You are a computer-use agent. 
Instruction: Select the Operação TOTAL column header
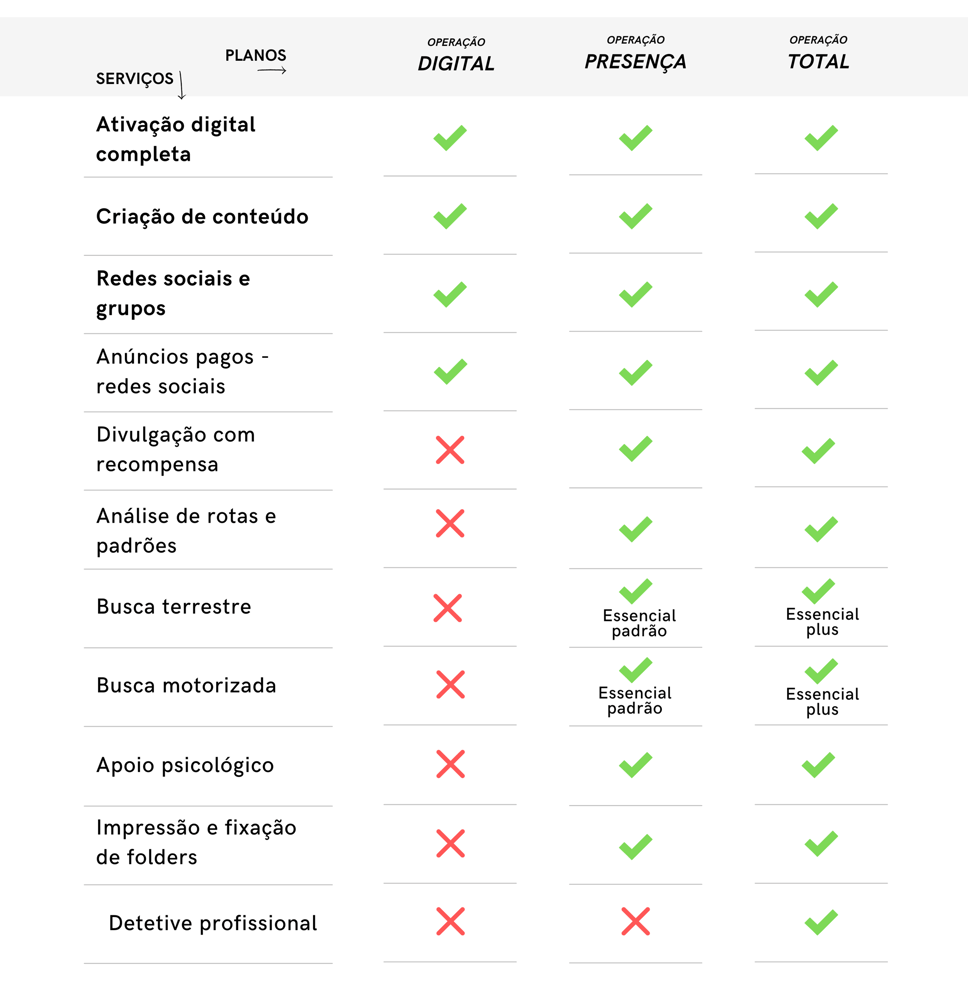(818, 53)
